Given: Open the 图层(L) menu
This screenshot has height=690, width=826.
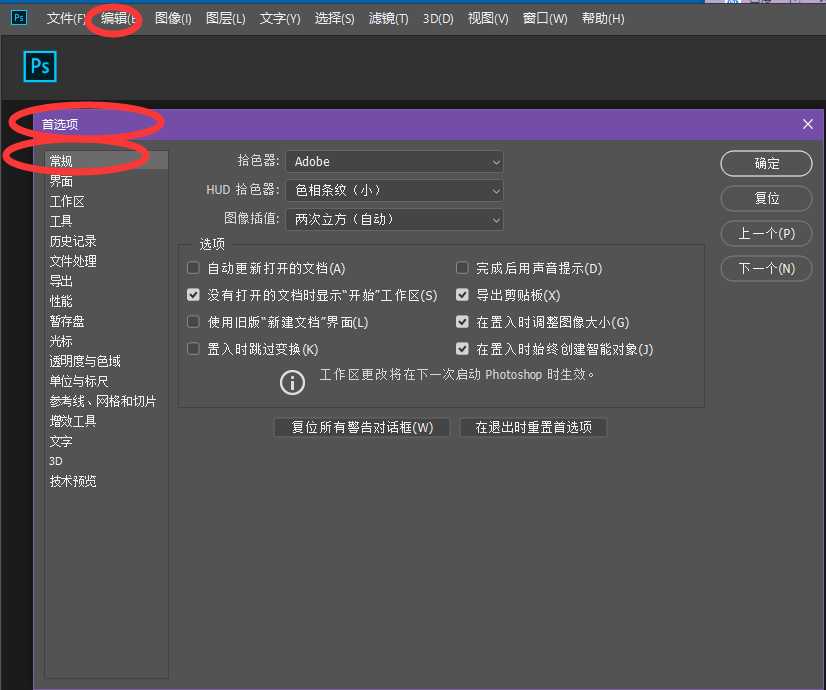Looking at the screenshot, I should click(225, 18).
